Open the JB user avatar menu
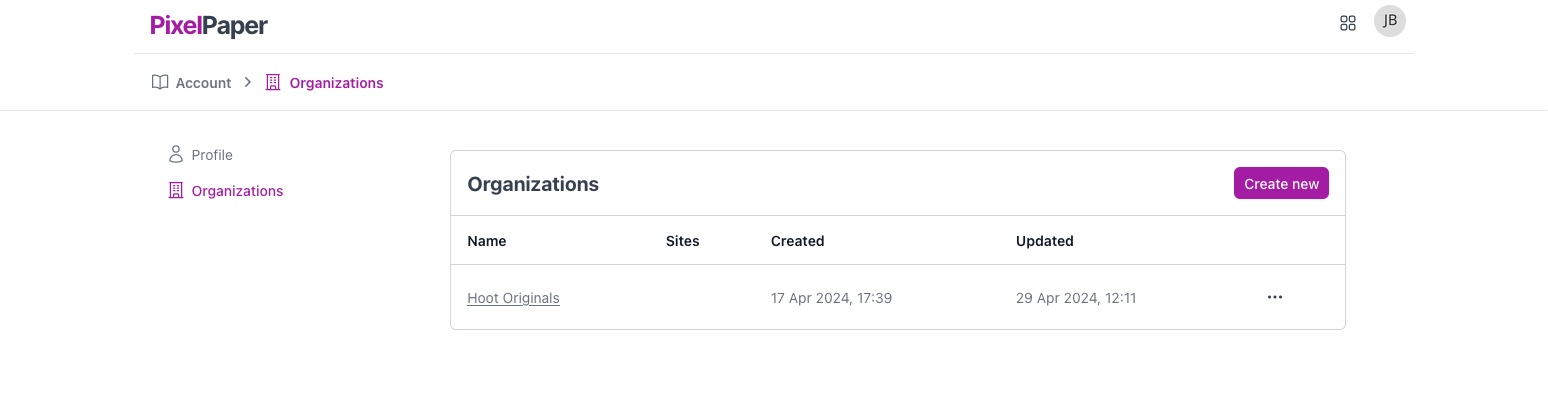The height and width of the screenshot is (410, 1548). [1390, 21]
